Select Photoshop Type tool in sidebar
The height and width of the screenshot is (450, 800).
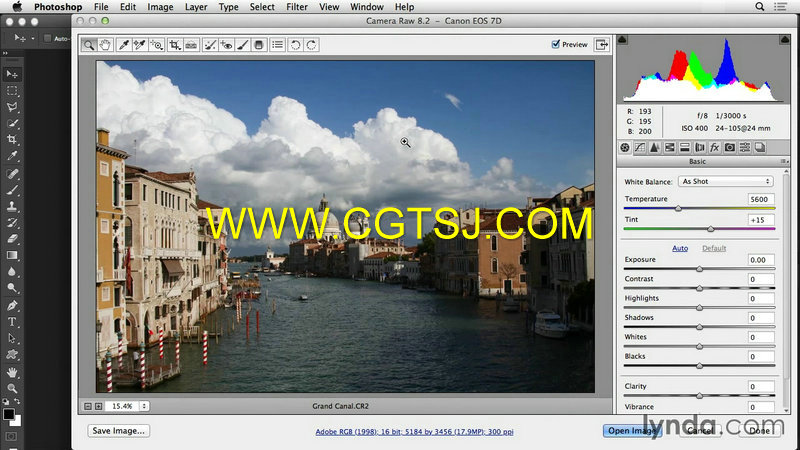(x=12, y=321)
